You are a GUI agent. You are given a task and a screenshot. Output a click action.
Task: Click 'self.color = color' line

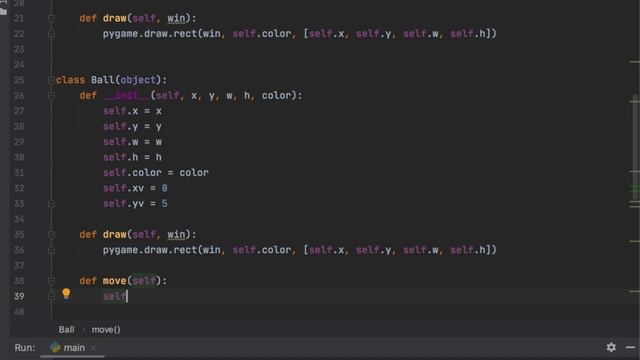point(156,173)
